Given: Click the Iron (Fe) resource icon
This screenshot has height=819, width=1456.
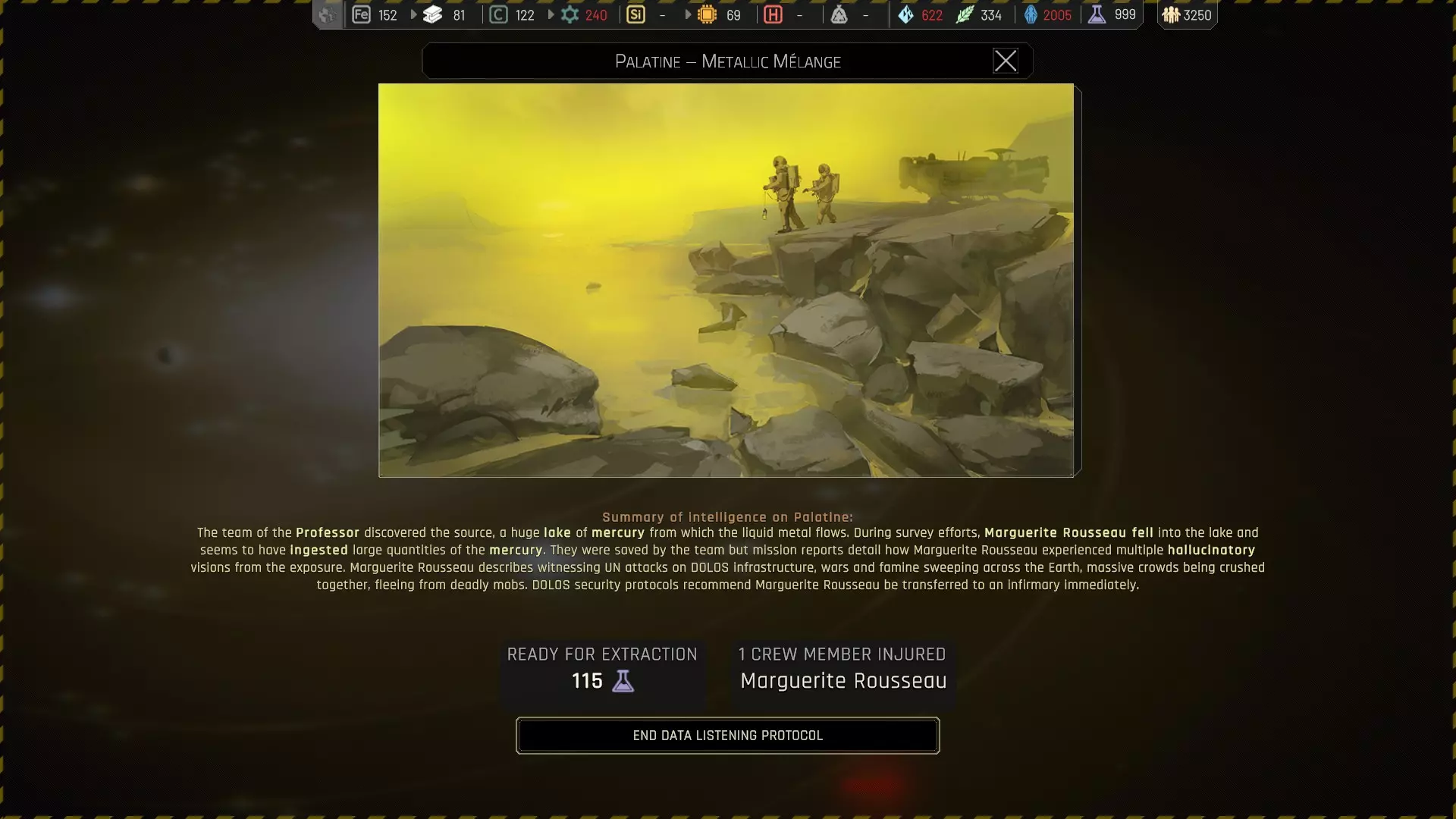Looking at the screenshot, I should [x=362, y=14].
